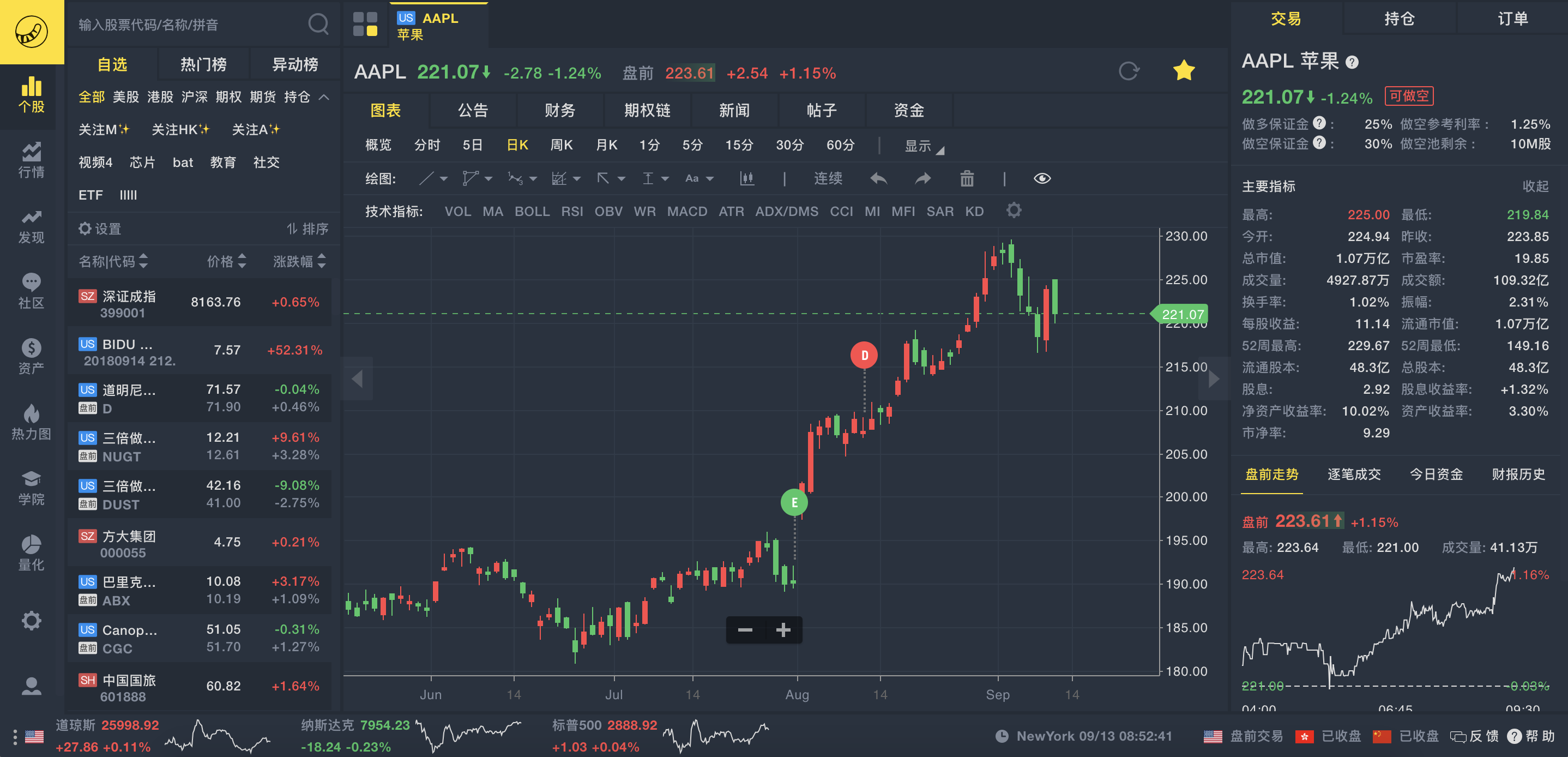Switch to the 异动榜 tab
Screen dimensions: 1568x757
295,64
